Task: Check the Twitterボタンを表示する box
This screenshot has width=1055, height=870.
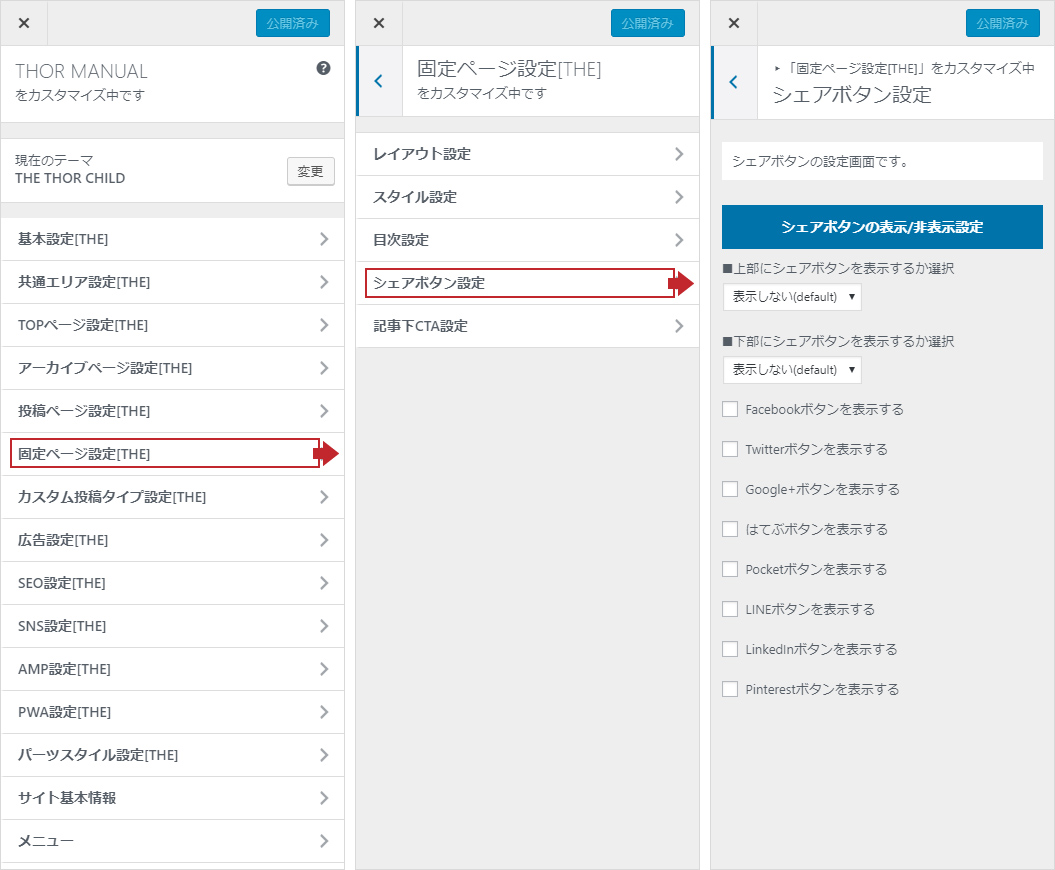Action: (730, 449)
